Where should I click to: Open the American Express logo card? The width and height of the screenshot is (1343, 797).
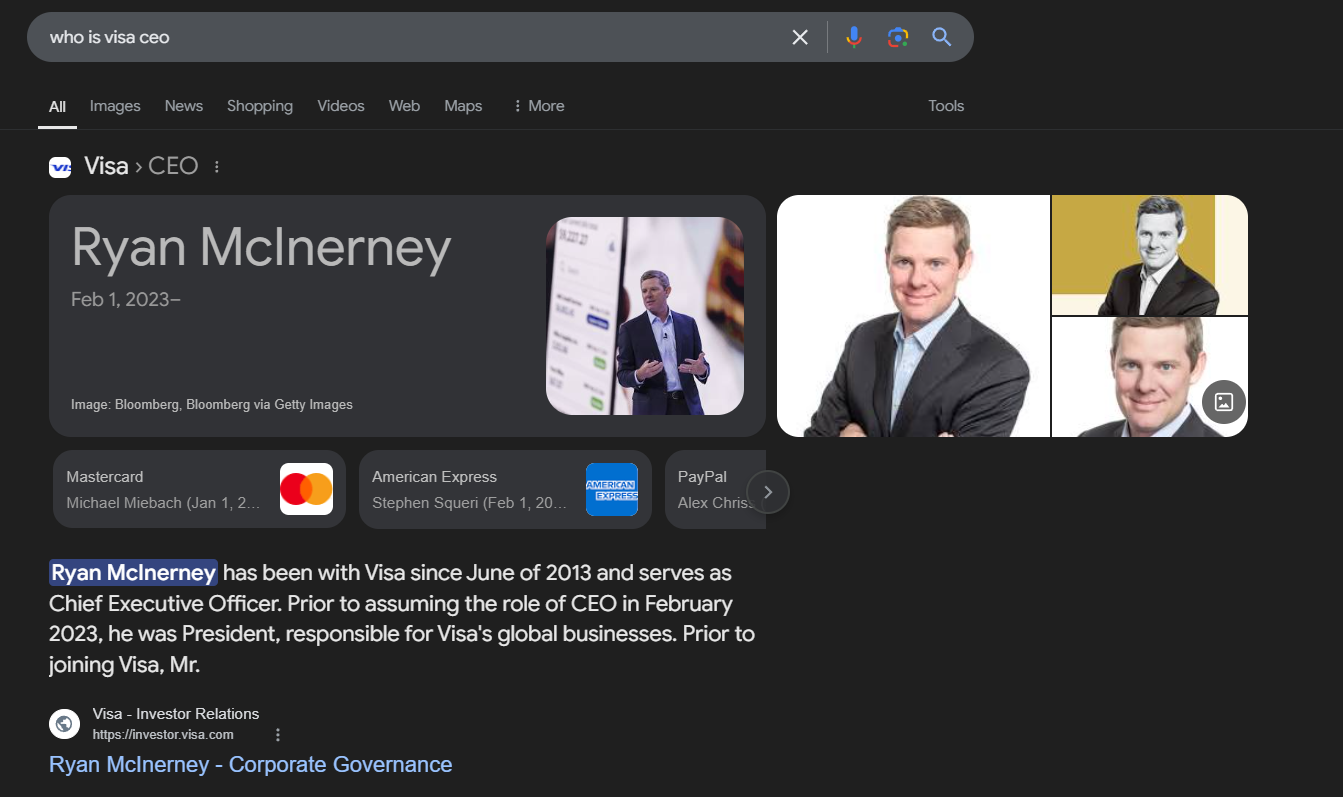point(612,489)
